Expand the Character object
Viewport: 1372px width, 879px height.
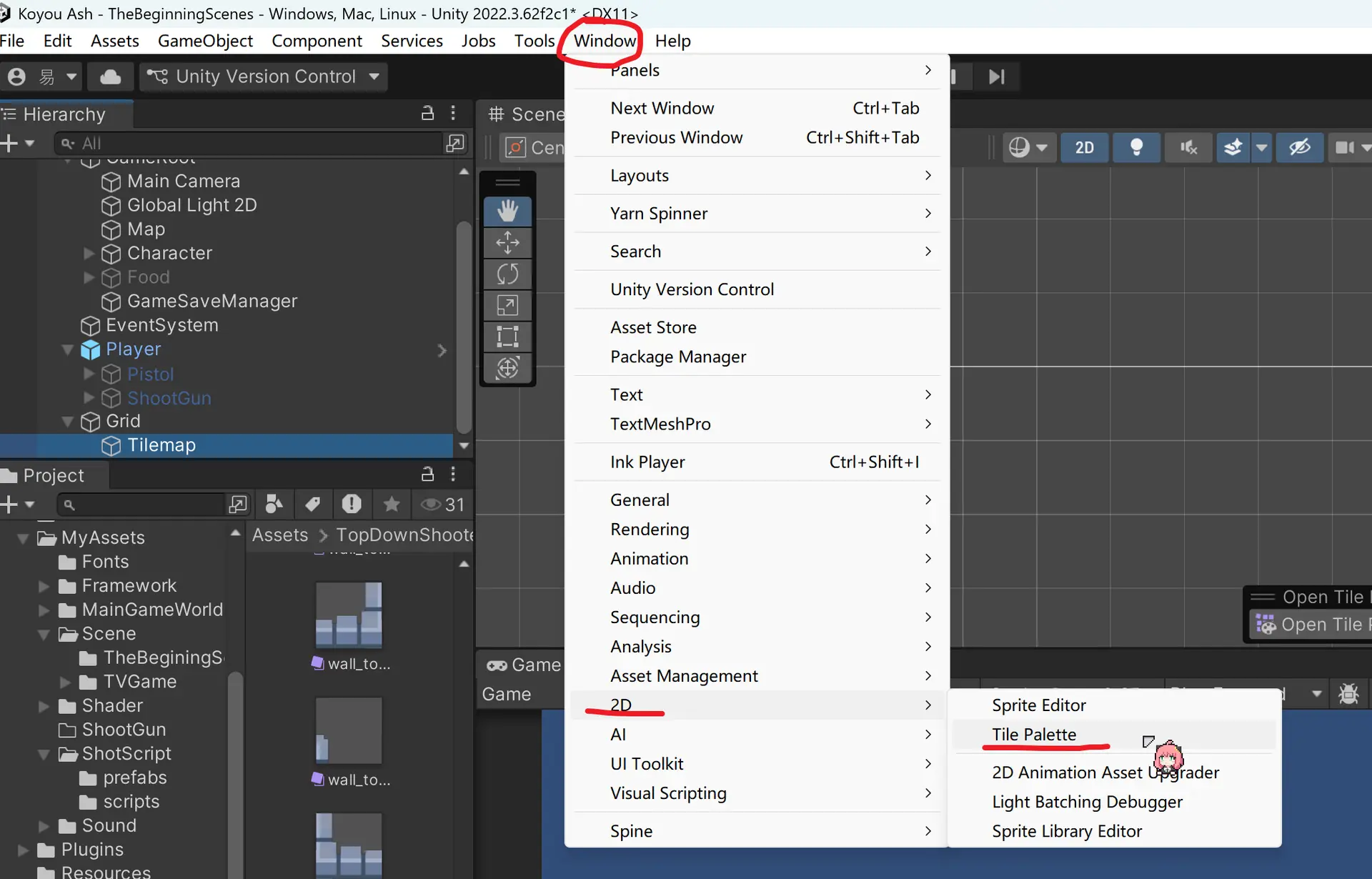coord(89,253)
